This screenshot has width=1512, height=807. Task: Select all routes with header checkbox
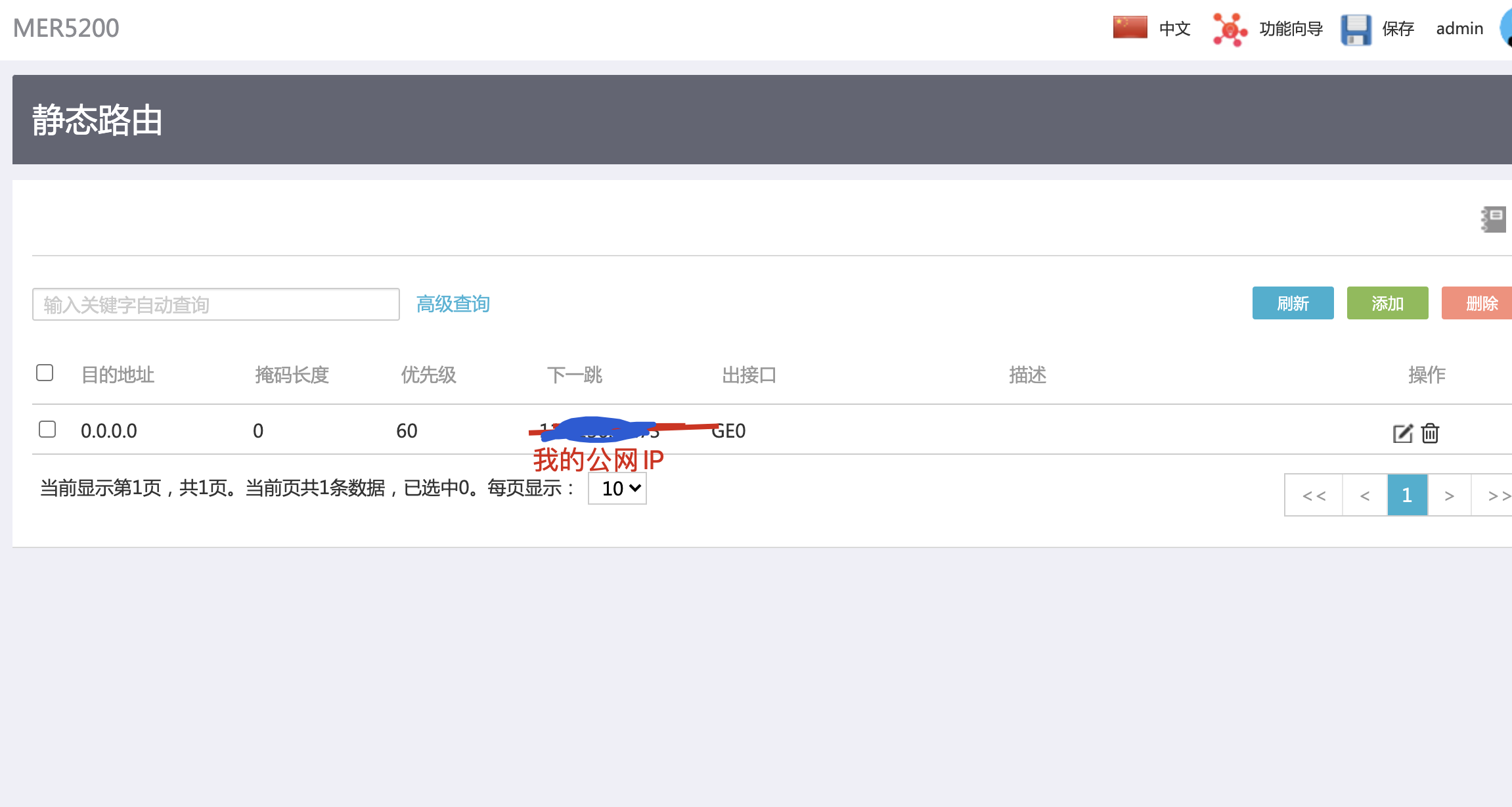45,373
